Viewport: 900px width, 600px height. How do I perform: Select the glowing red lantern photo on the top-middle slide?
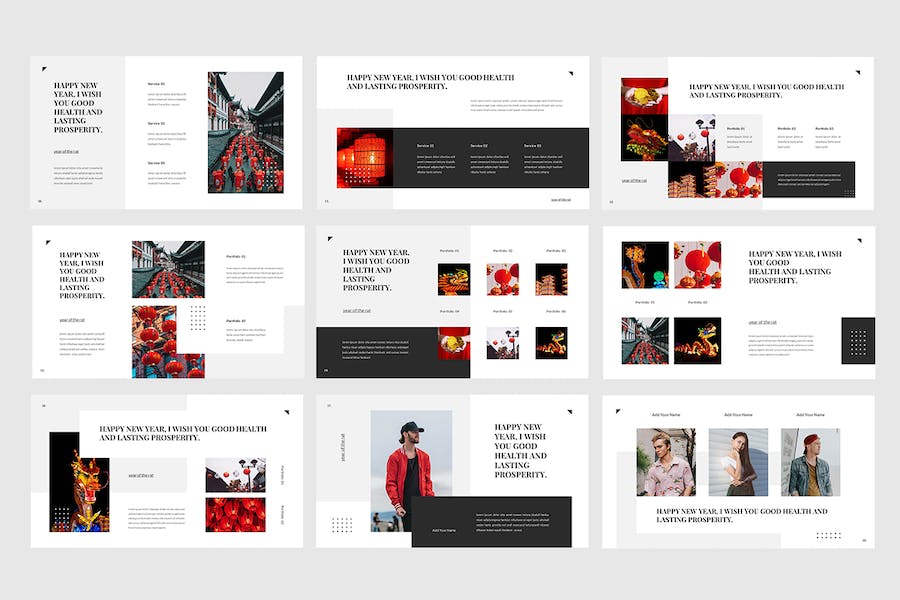364,157
